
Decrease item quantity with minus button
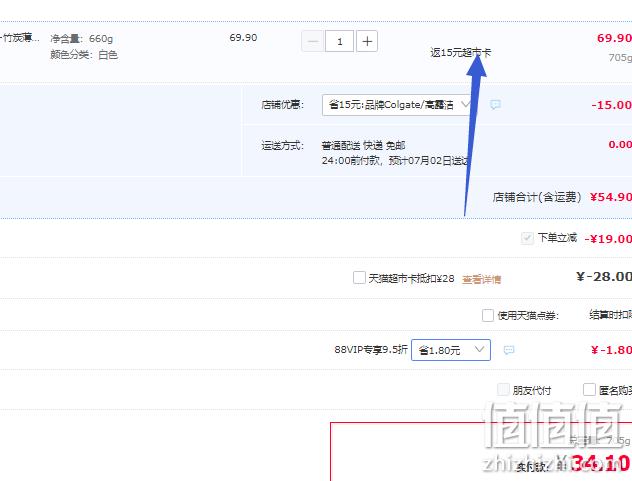(x=313, y=41)
